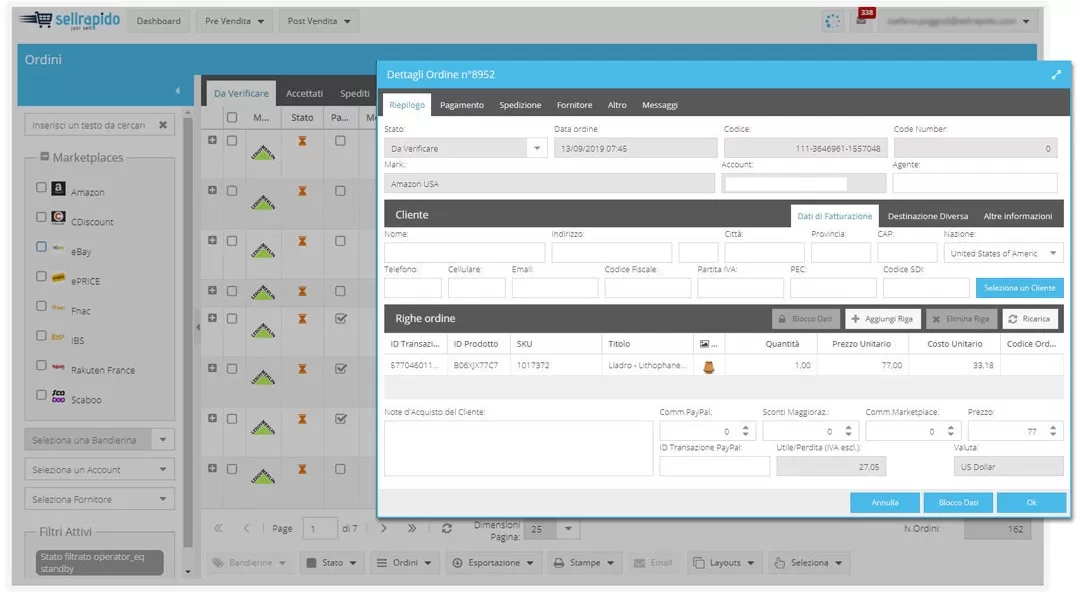The image size is (1080, 593).
Task: Open the Seleziona Fornitore dropdown
Action: pyautogui.click(x=163, y=499)
